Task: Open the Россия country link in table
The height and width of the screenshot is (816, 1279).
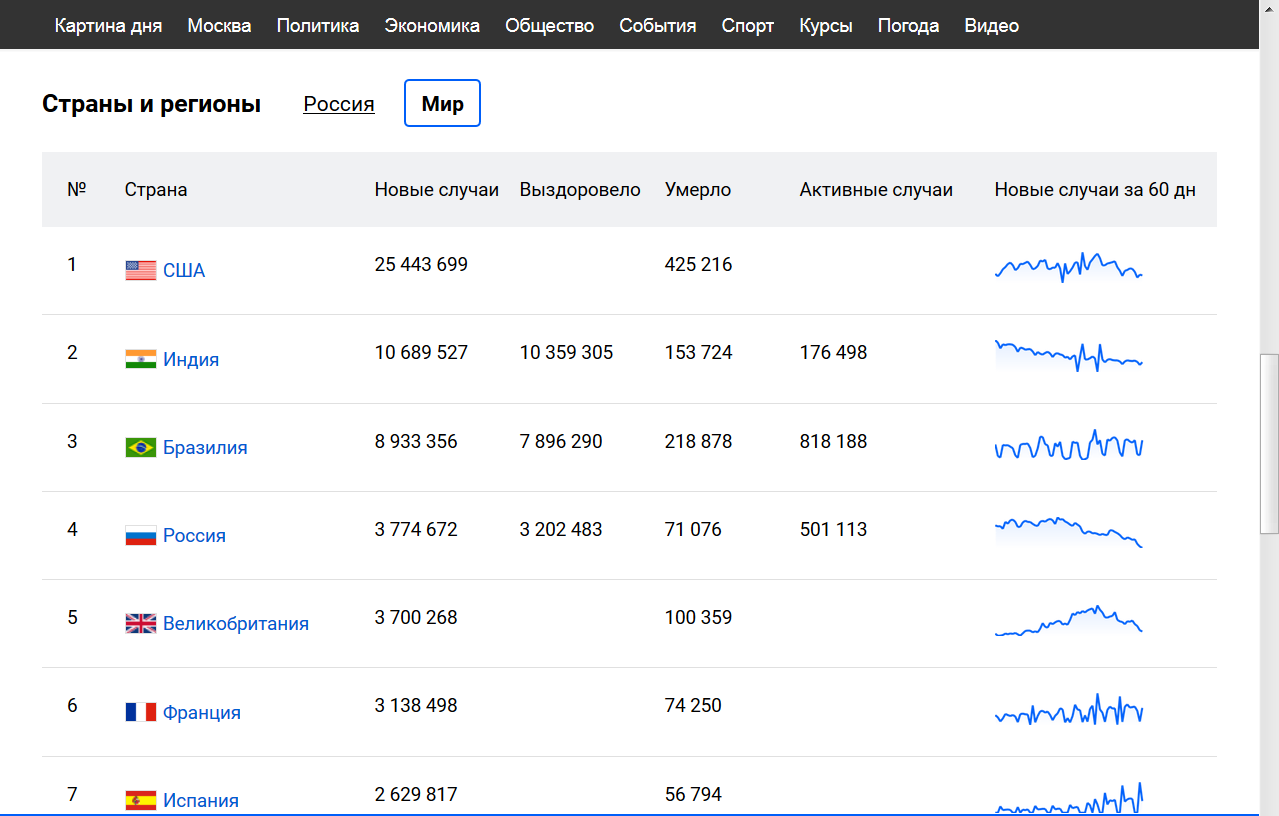Action: point(194,535)
